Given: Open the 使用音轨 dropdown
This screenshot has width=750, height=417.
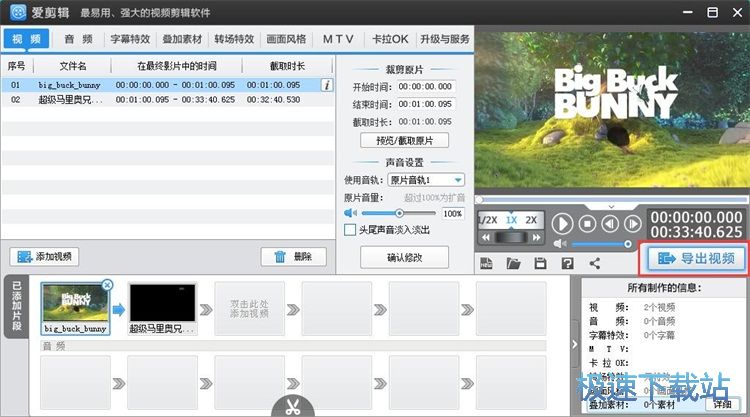Looking at the screenshot, I should [x=426, y=180].
